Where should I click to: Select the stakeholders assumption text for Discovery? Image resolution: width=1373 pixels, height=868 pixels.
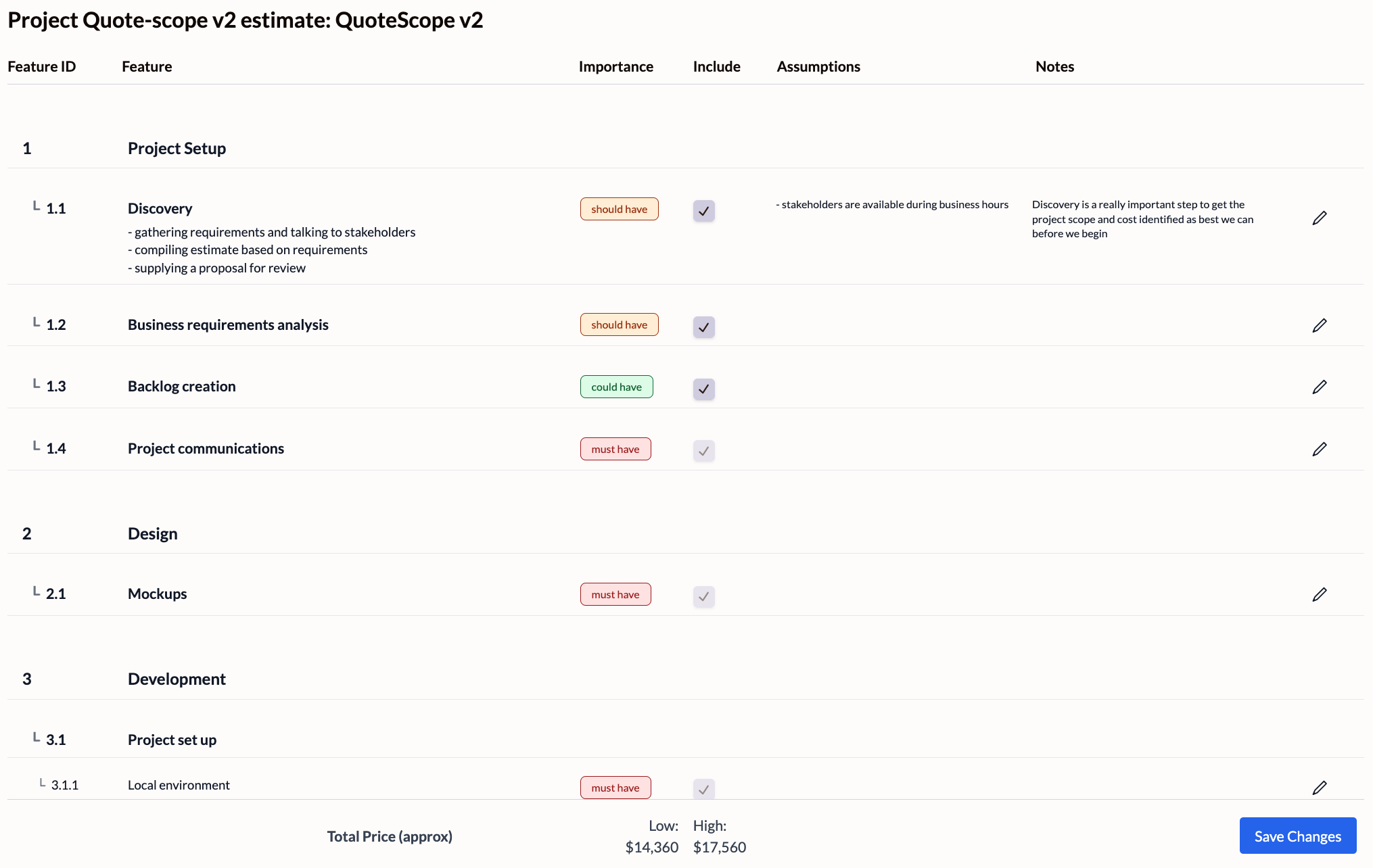pyautogui.click(x=892, y=204)
